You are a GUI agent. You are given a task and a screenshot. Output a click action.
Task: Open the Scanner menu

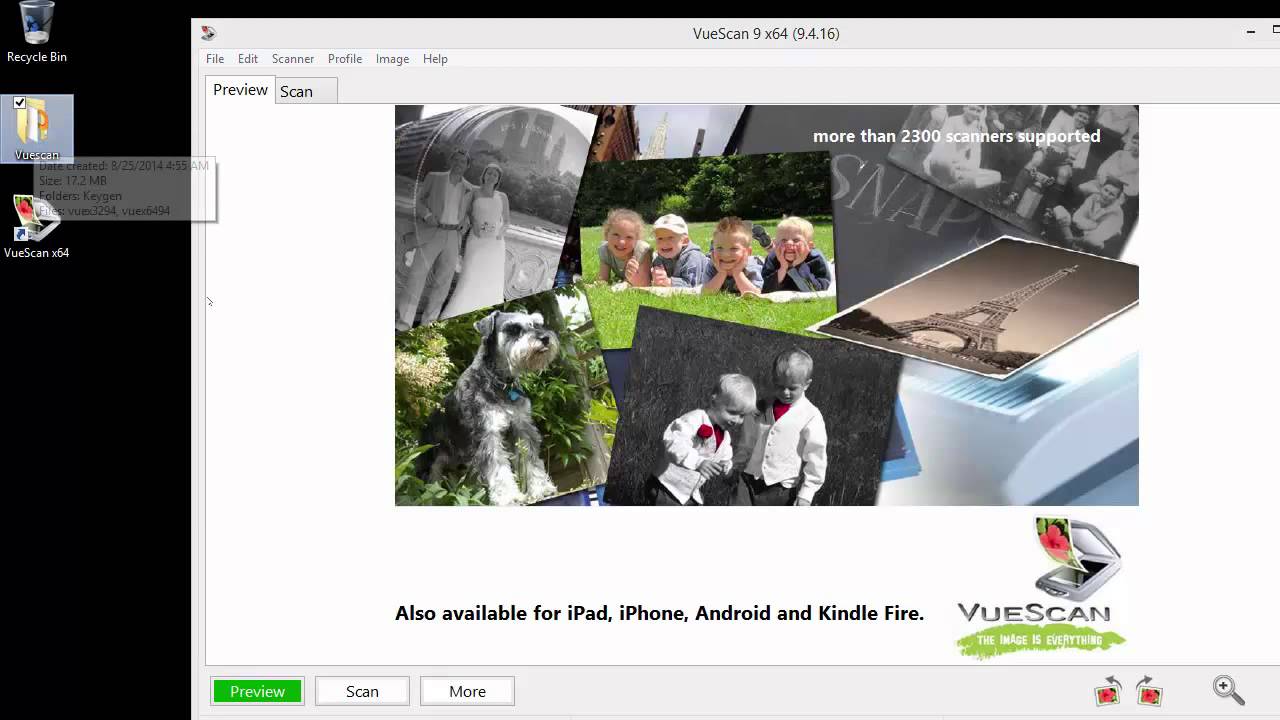(x=293, y=59)
